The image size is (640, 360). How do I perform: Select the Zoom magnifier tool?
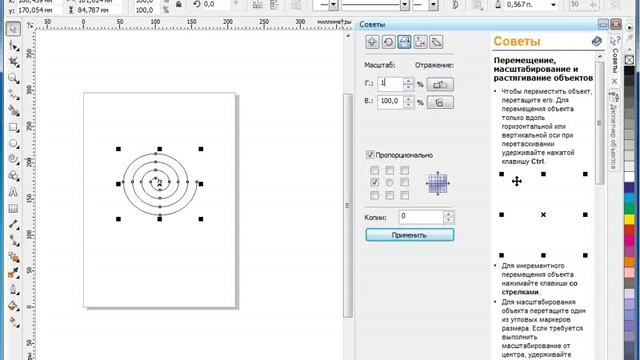click(13, 78)
